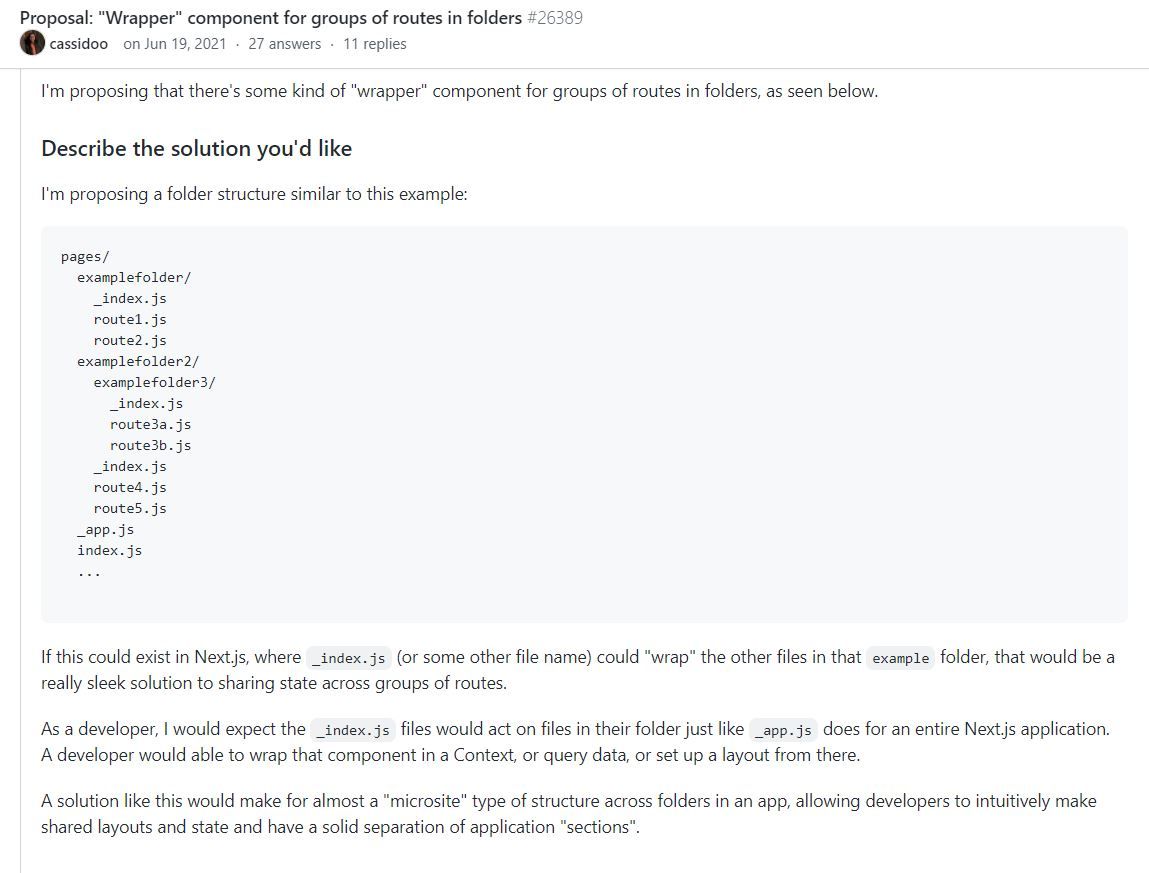Click the inline _app.js code in the paragraph
This screenshot has height=873, width=1149.
[x=783, y=730]
